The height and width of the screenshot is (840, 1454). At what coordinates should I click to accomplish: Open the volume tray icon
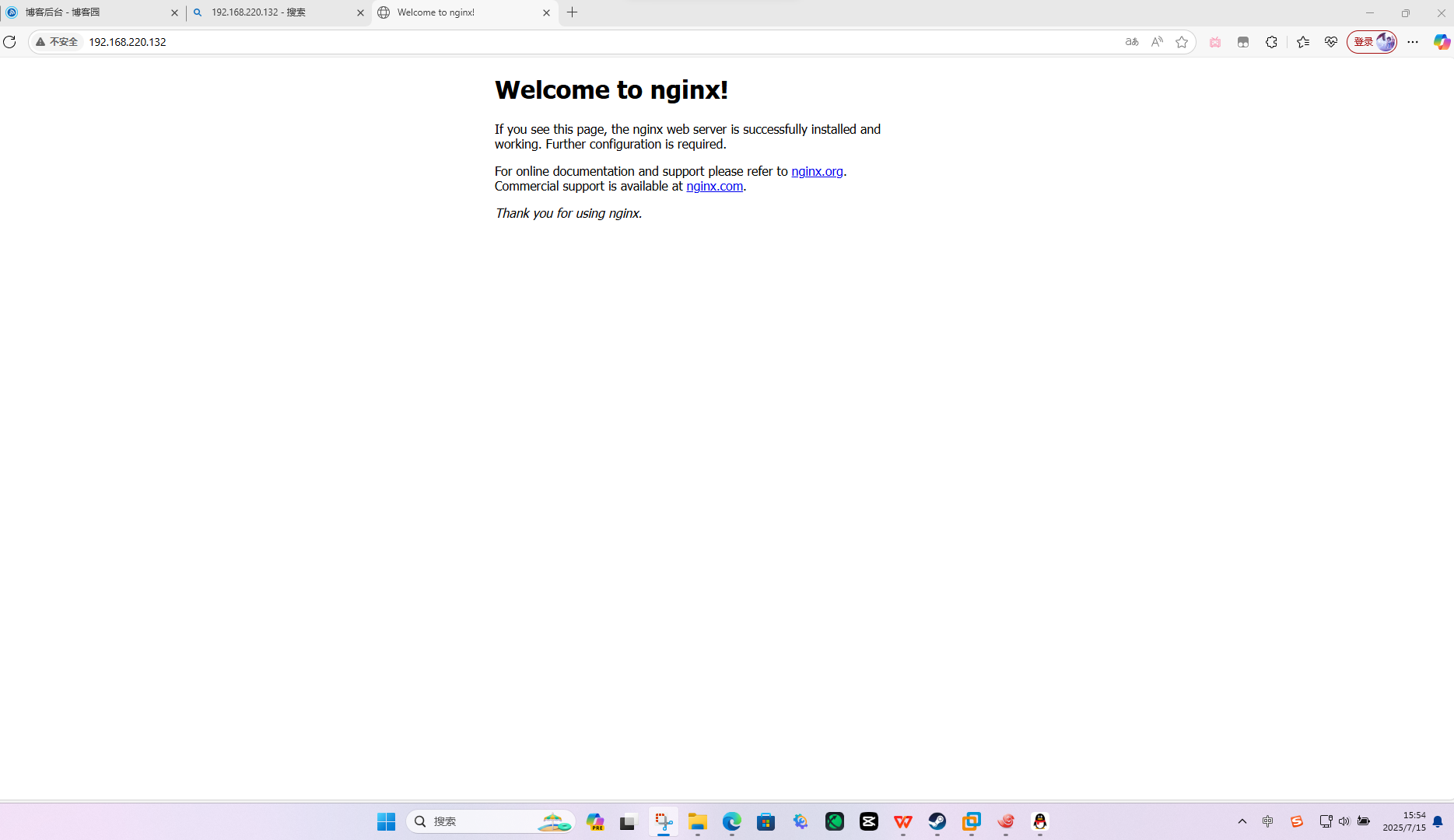click(x=1344, y=821)
